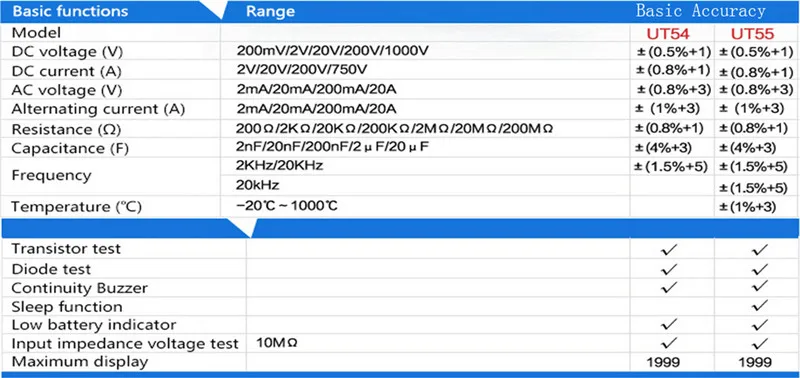Click the 'Continuity Buzzer' label
Screen dimensions: 800x378
point(80,288)
